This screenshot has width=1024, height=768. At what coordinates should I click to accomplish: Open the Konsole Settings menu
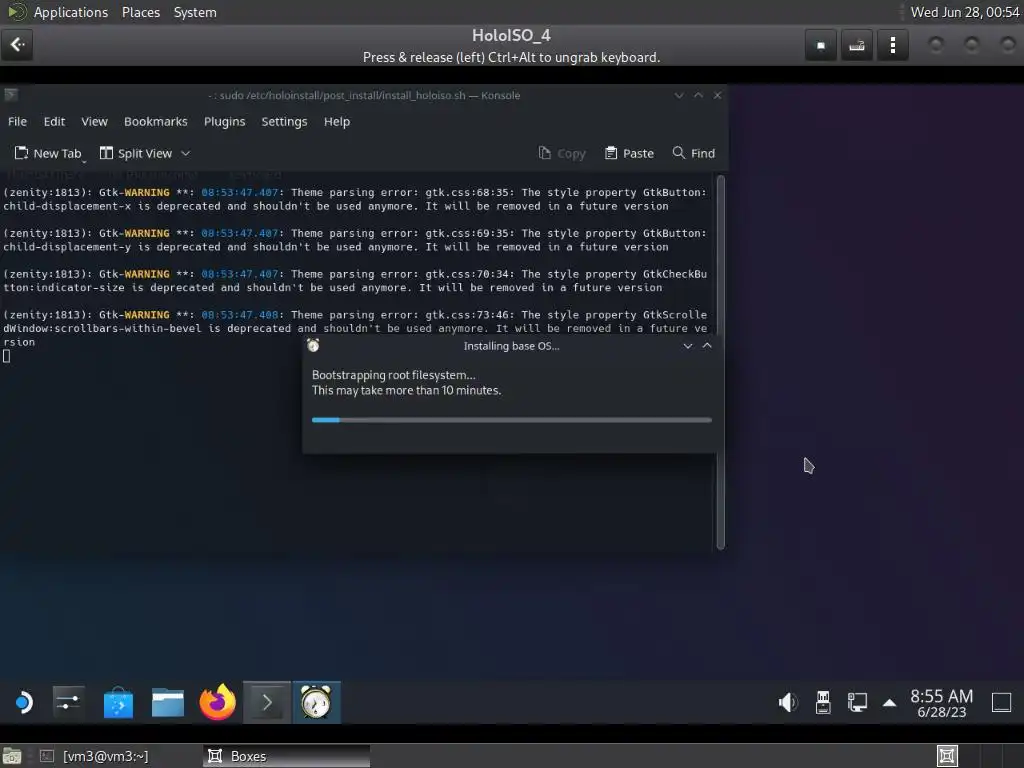click(x=284, y=121)
